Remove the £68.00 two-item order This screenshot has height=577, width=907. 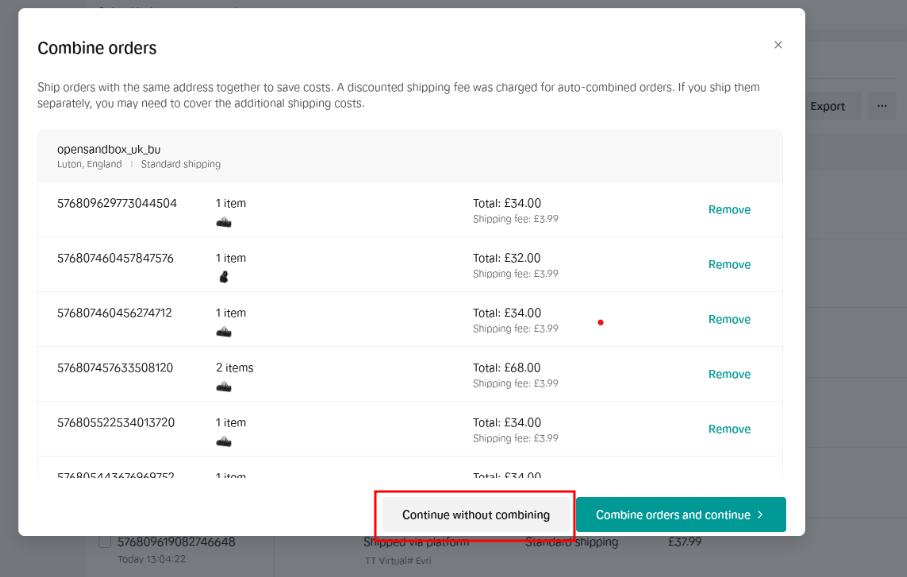[x=729, y=374]
